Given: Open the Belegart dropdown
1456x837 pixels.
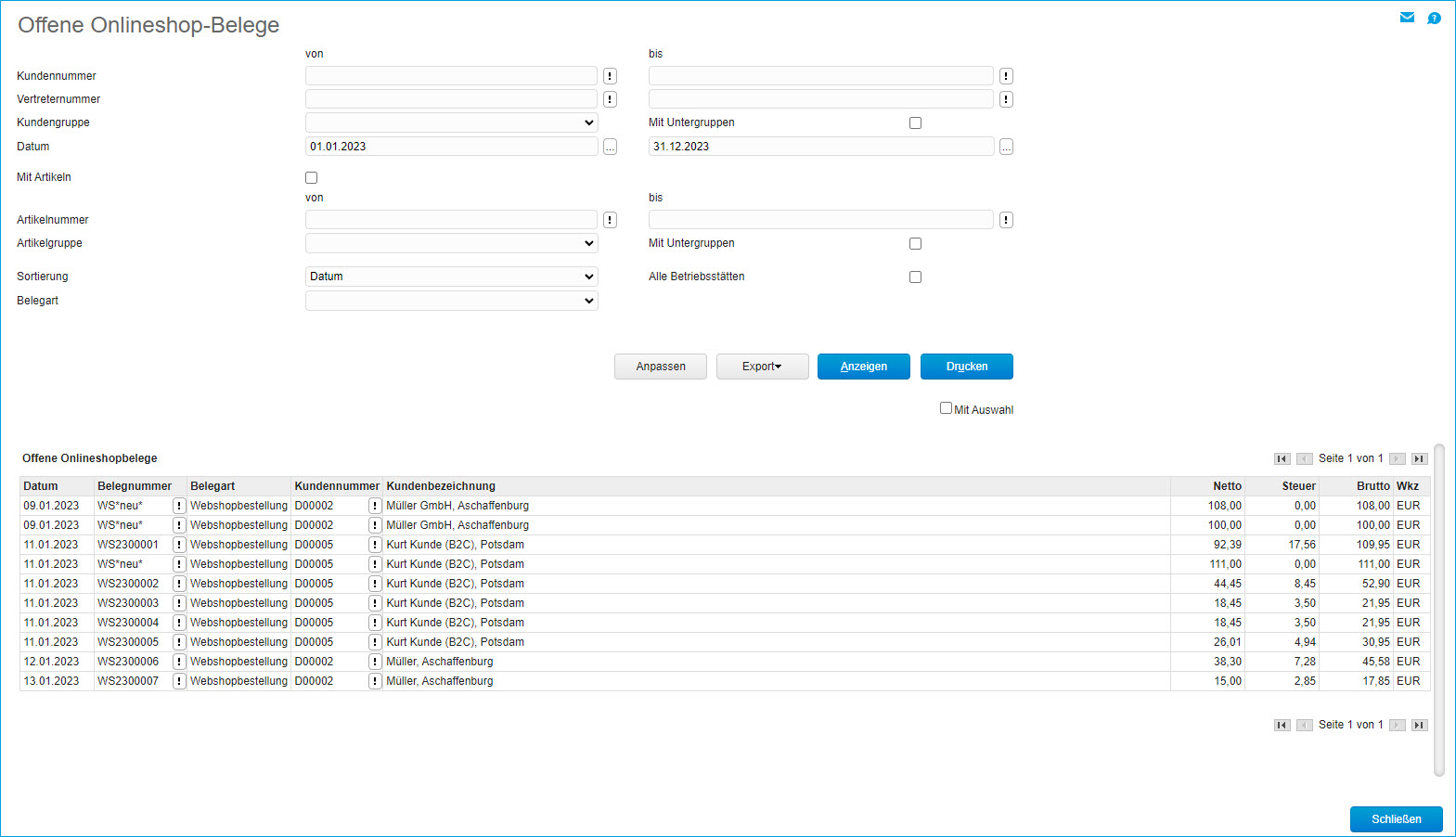Looking at the screenshot, I should click(x=452, y=301).
